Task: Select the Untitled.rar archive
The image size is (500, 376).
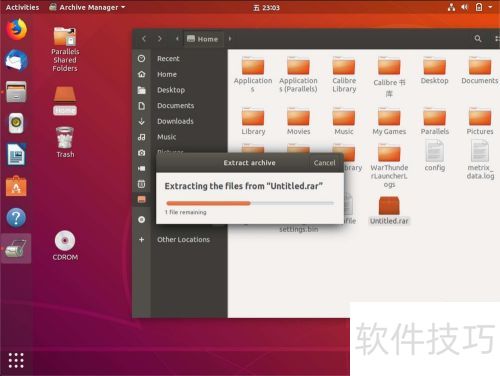Action: tap(389, 210)
